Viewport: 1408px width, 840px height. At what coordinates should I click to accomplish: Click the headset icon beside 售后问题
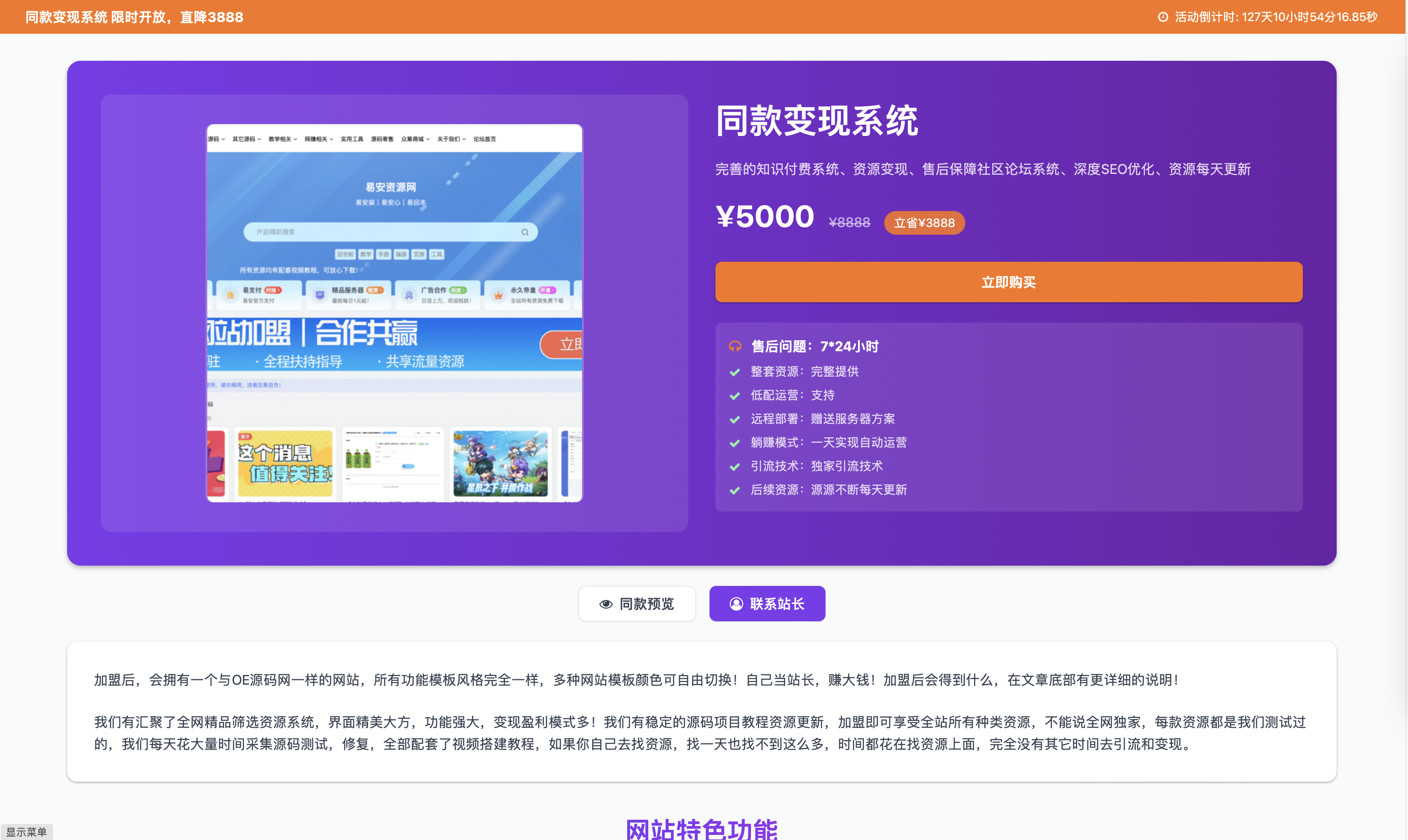736,346
